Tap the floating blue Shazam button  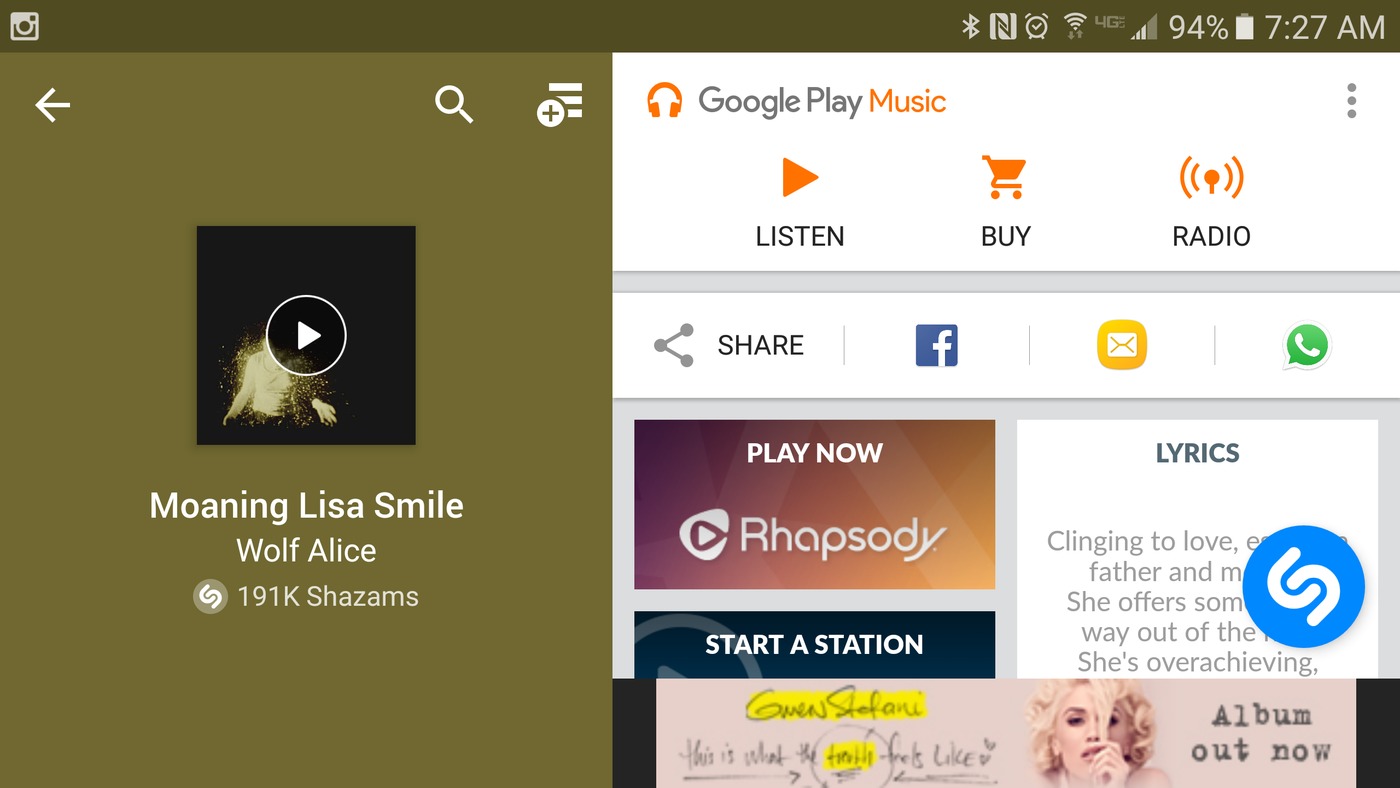click(1302, 587)
